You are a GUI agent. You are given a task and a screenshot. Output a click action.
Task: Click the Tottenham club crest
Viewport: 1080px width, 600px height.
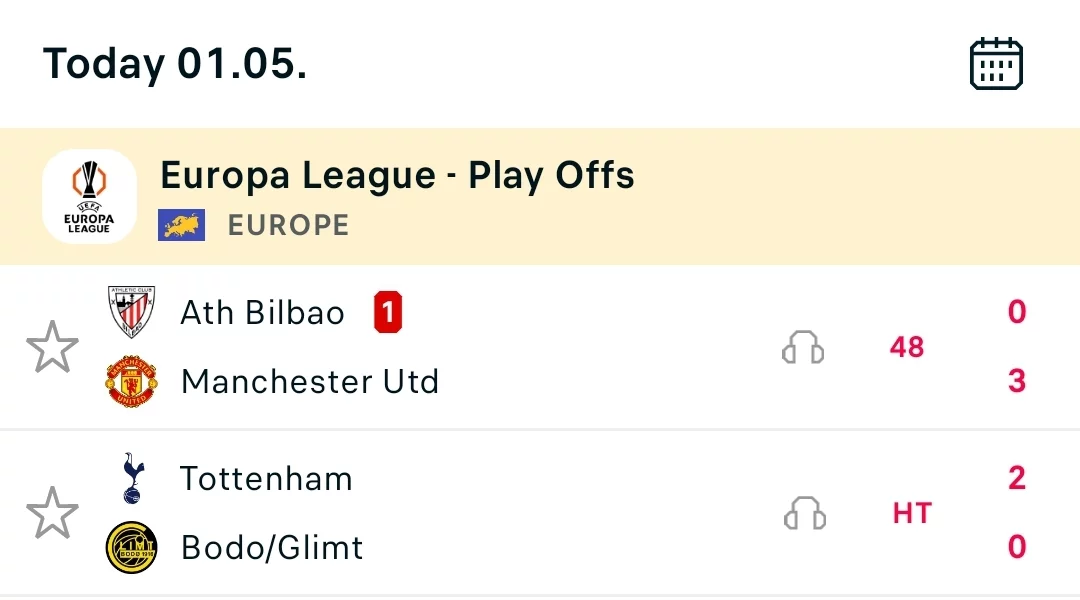point(131,478)
